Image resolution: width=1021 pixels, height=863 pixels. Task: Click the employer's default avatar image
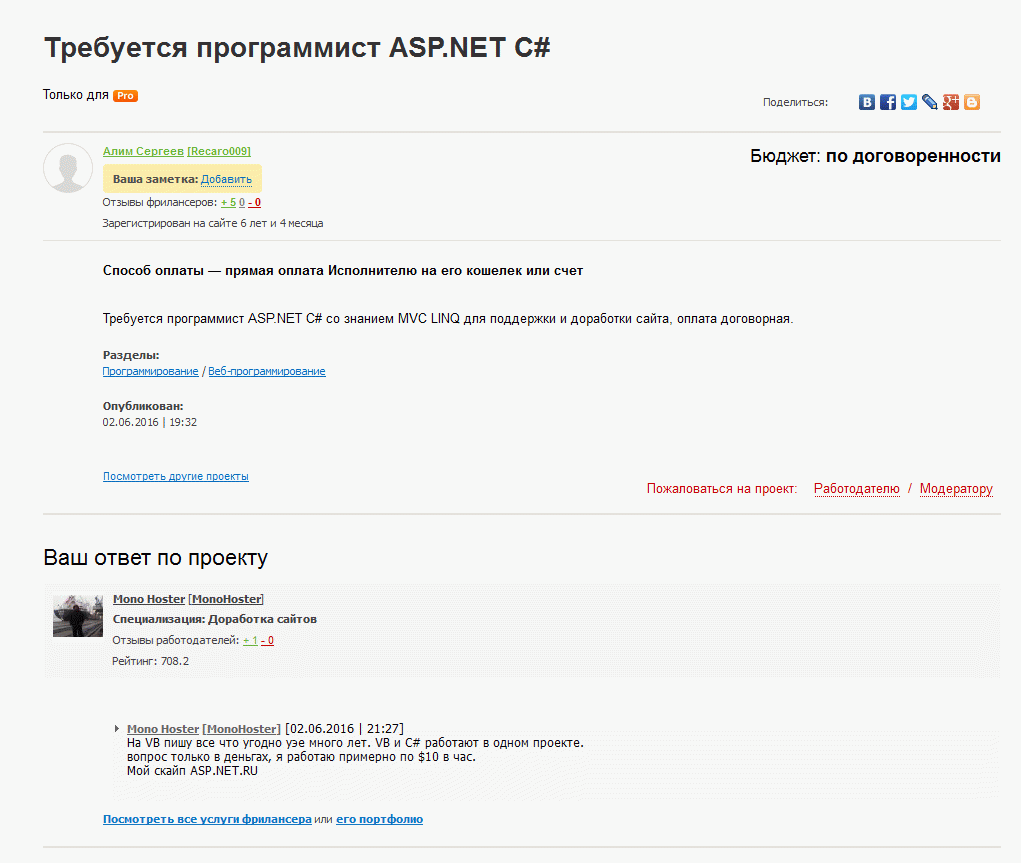click(x=68, y=168)
